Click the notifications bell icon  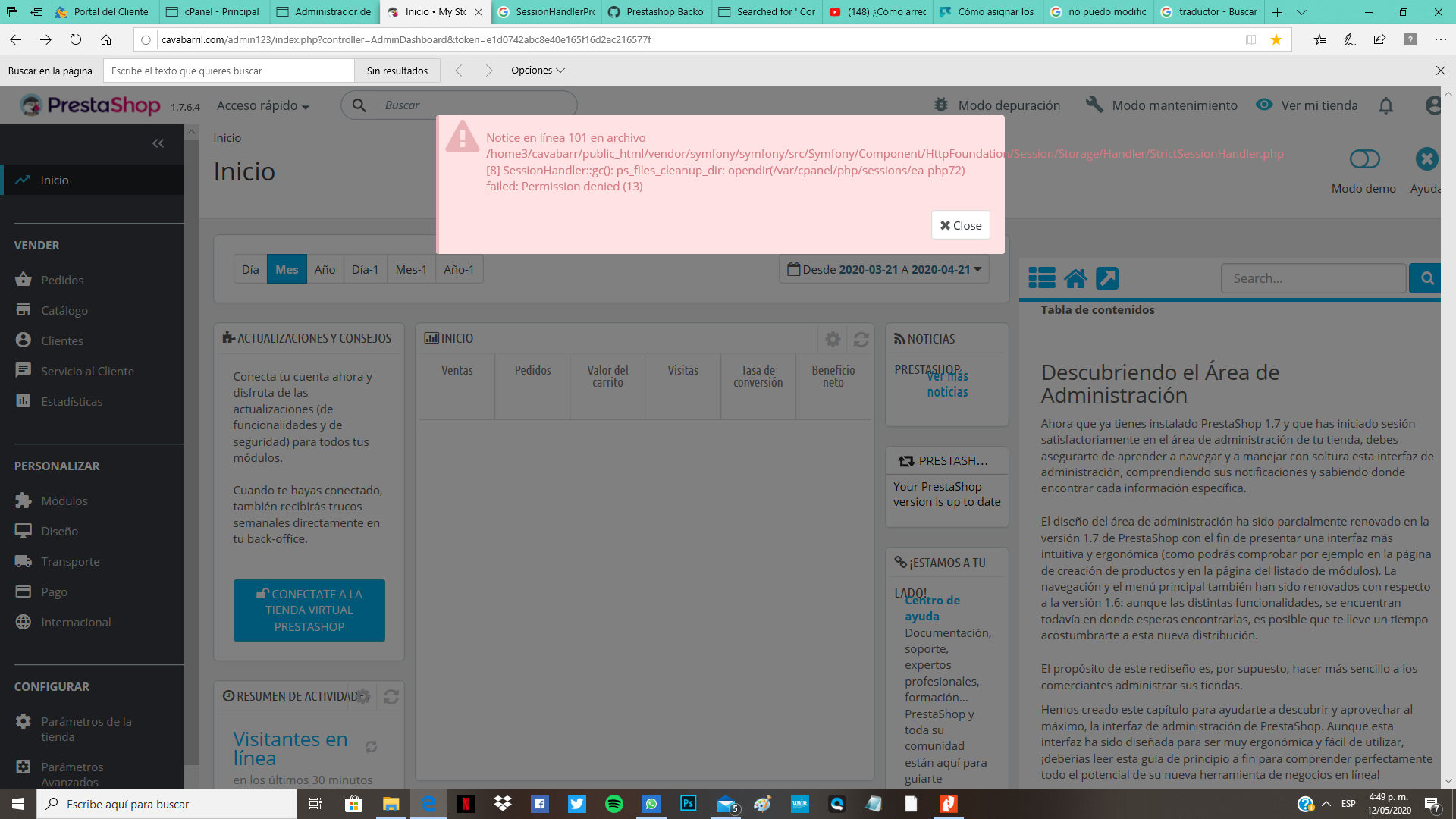tap(1385, 106)
